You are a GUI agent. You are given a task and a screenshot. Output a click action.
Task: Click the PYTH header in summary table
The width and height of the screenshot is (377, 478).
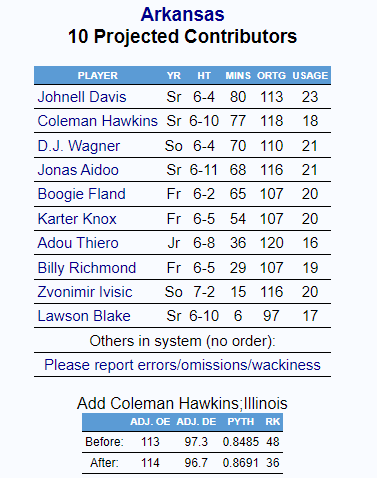coord(241,422)
